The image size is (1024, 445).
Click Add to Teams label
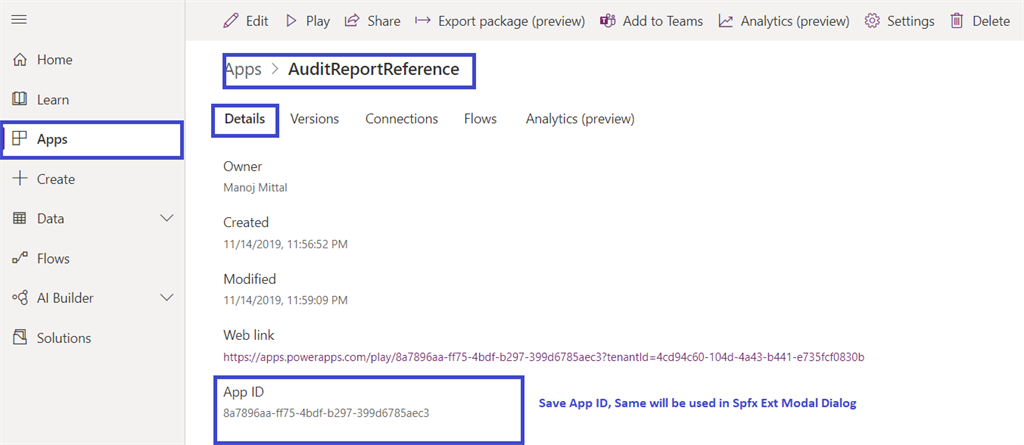coord(663,21)
